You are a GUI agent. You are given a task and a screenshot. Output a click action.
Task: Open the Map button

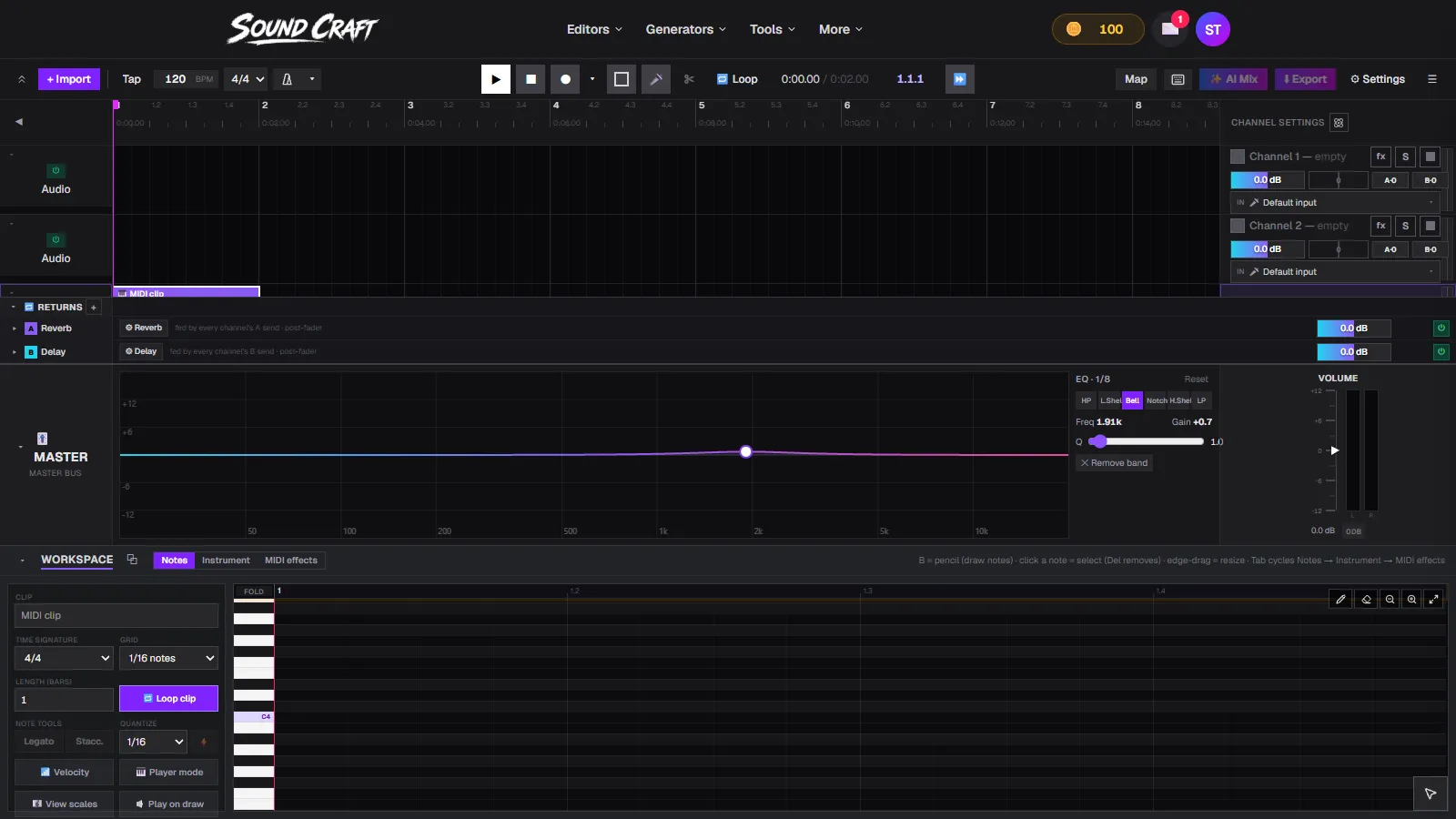click(x=1136, y=79)
